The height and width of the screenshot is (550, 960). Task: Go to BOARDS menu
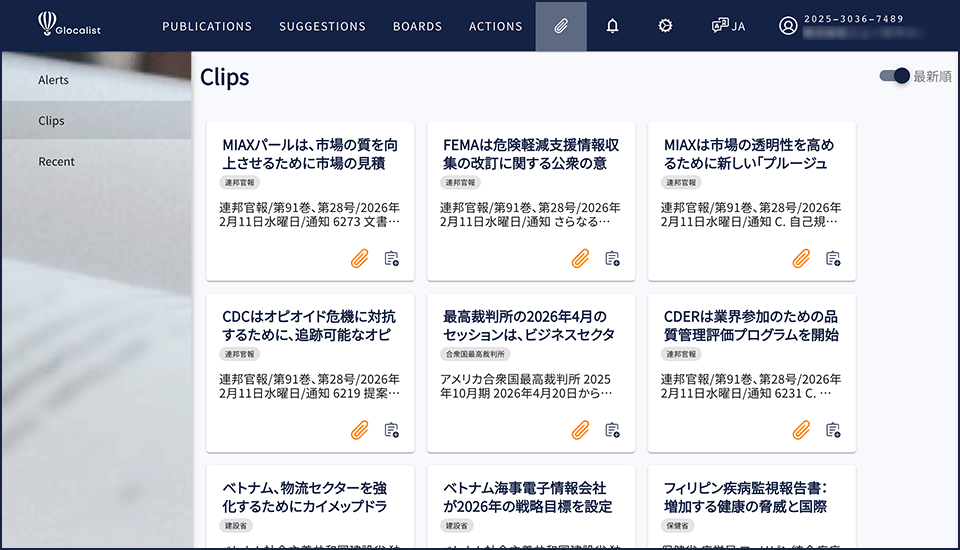(417, 26)
